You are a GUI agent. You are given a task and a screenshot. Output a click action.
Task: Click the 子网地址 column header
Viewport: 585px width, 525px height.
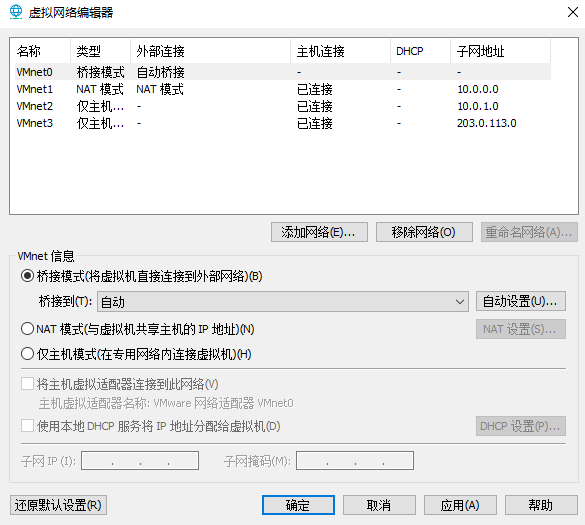click(x=501, y=51)
